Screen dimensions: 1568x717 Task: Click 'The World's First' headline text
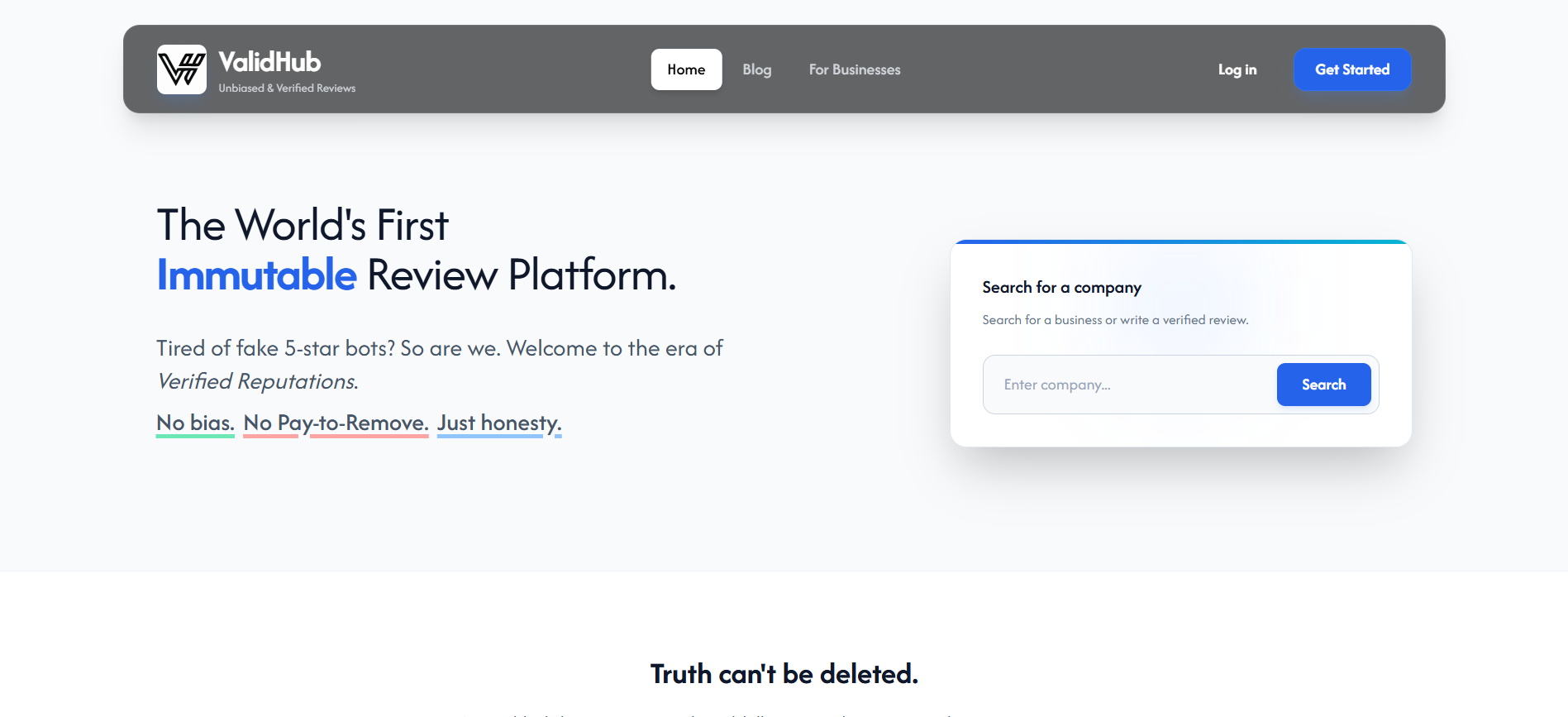(x=303, y=225)
